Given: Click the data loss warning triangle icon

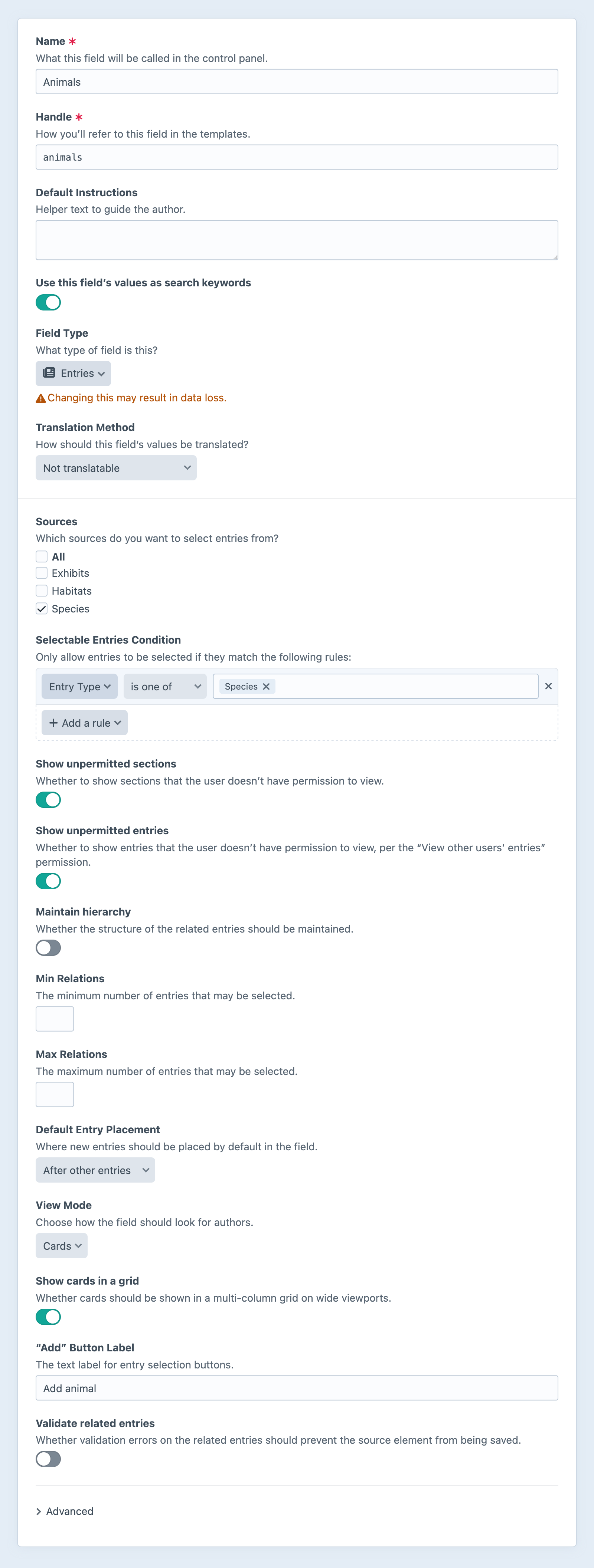Looking at the screenshot, I should (x=40, y=398).
